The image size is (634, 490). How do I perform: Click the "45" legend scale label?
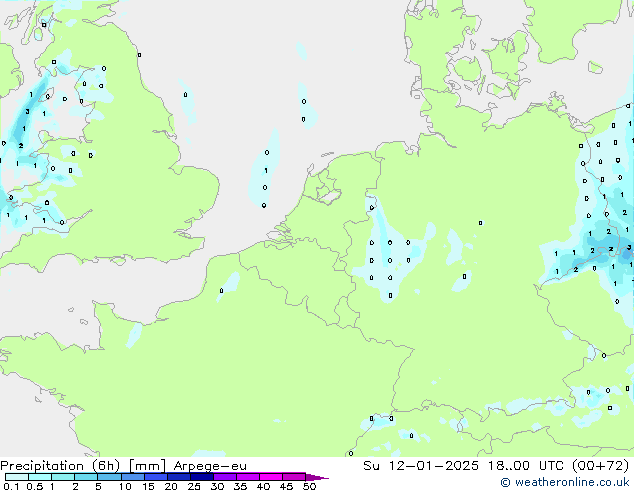(x=286, y=486)
